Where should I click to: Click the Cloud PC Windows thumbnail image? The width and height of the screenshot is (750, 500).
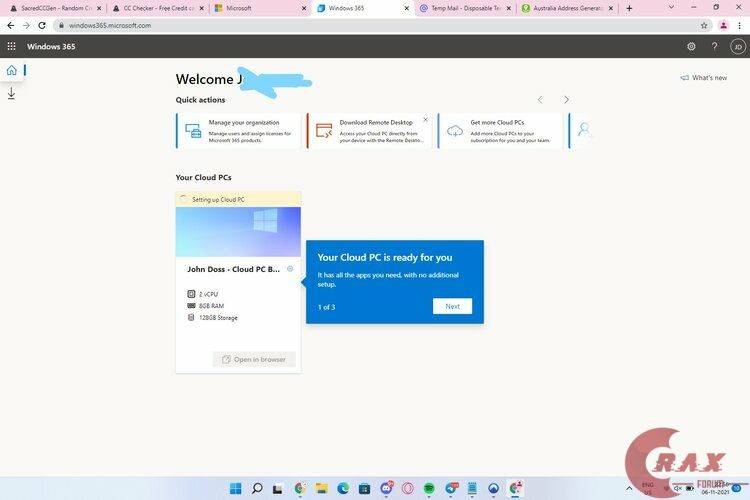[x=238, y=232]
